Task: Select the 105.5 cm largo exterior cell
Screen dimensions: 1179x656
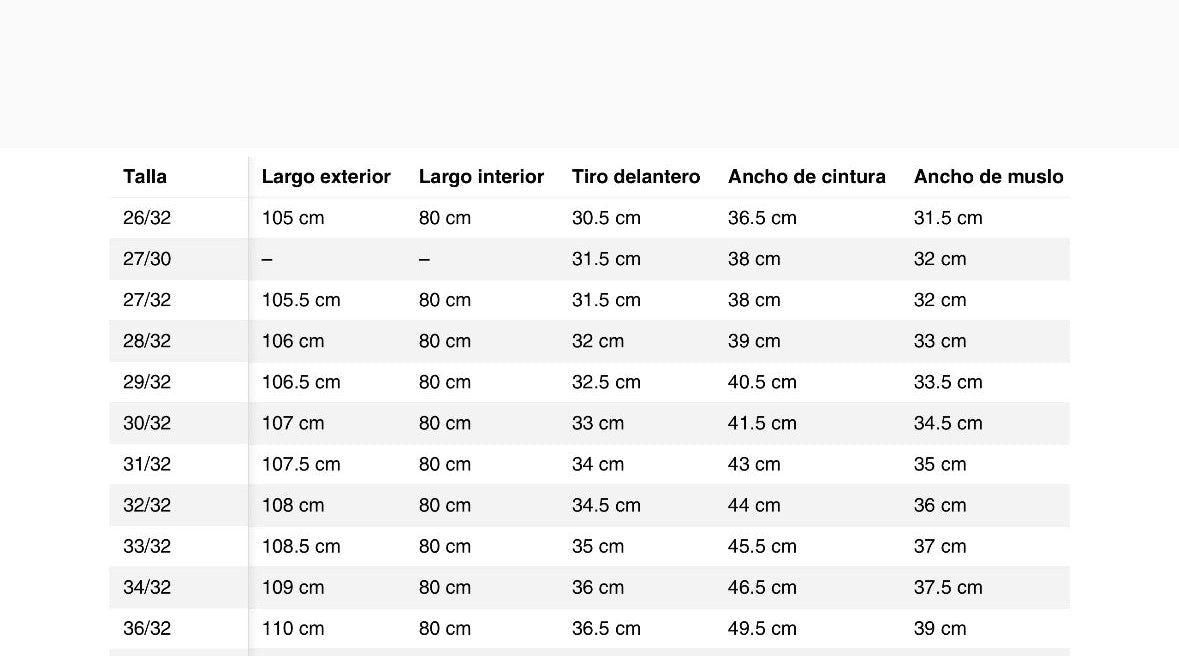Action: [301, 300]
